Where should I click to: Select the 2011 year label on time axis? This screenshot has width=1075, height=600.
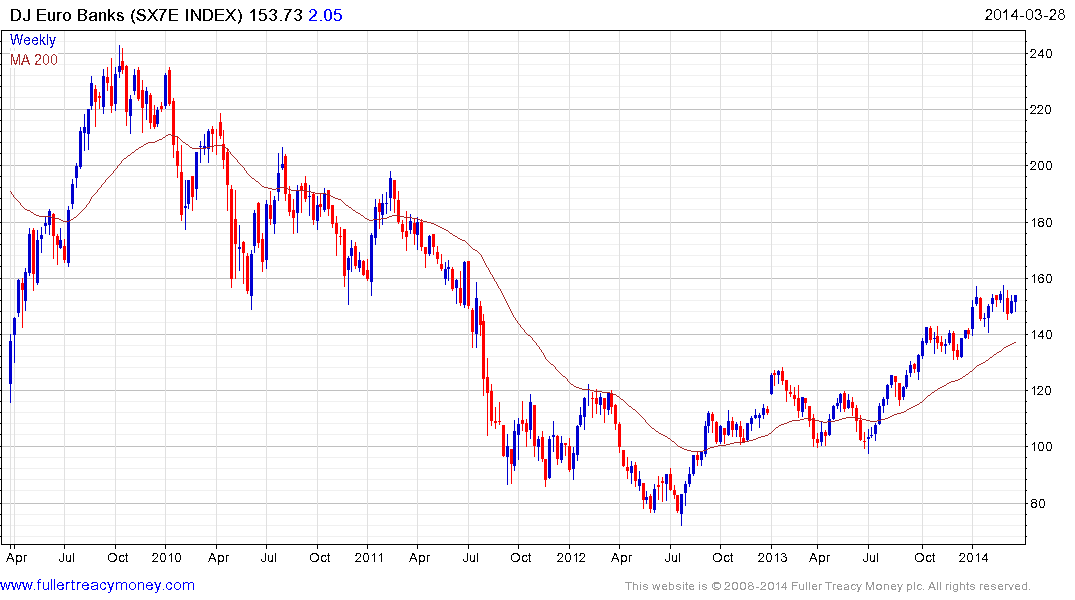click(369, 557)
